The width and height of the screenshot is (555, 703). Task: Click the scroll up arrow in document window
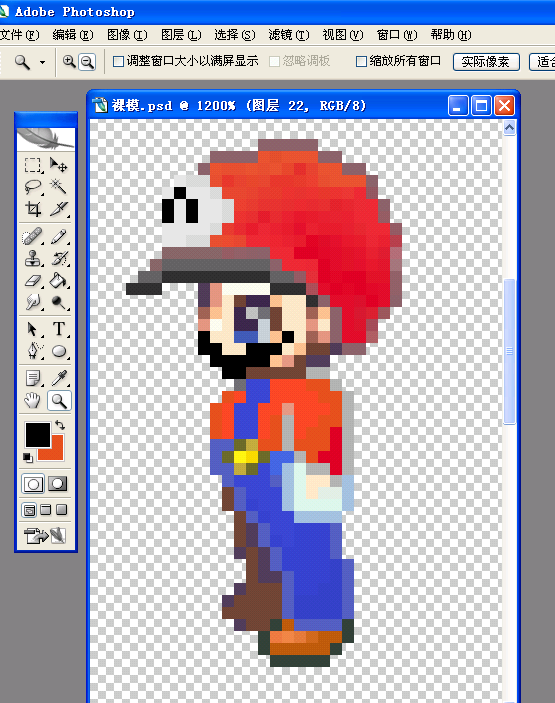510,128
